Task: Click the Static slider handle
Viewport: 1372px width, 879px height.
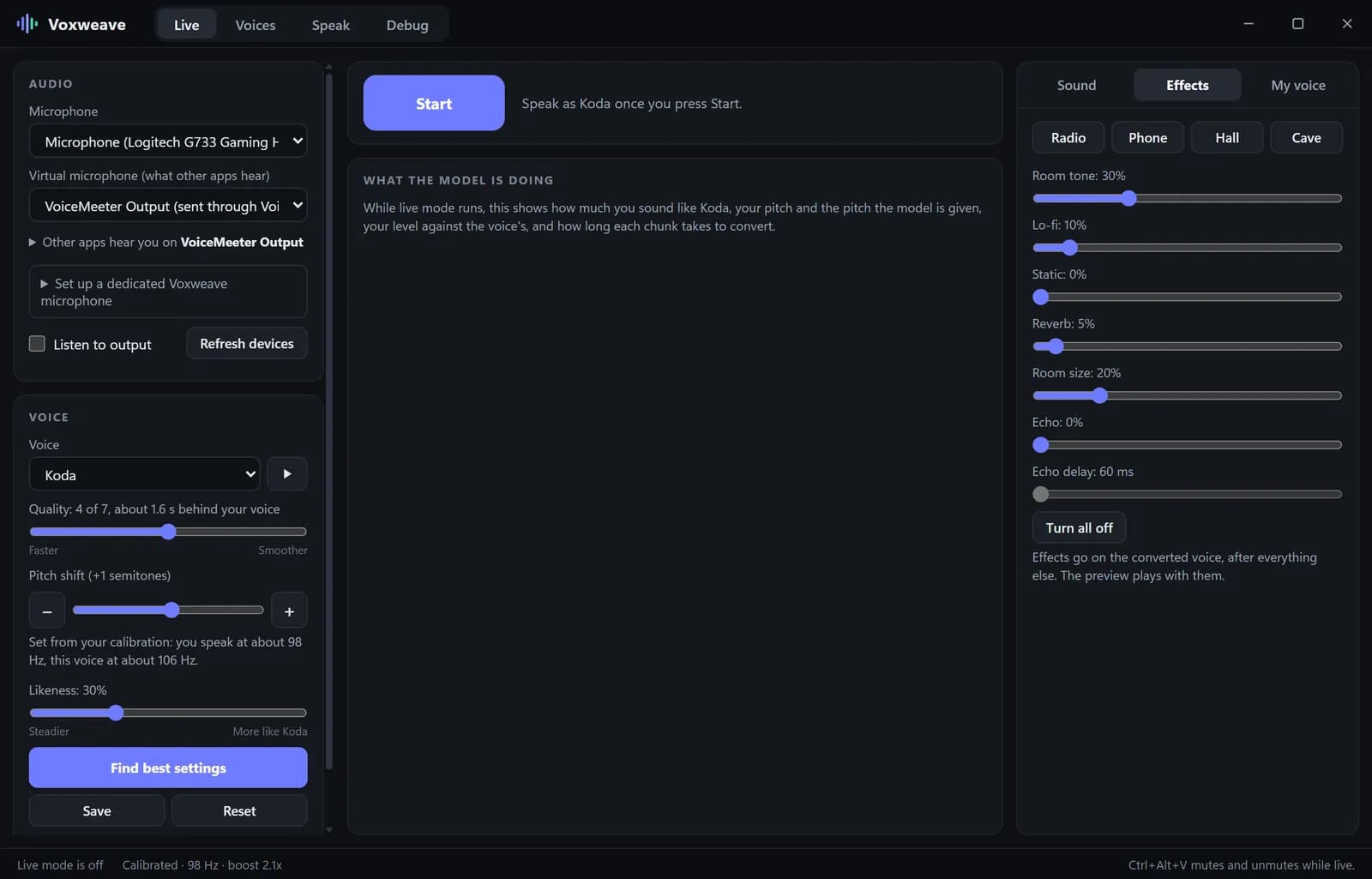Action: (1041, 297)
